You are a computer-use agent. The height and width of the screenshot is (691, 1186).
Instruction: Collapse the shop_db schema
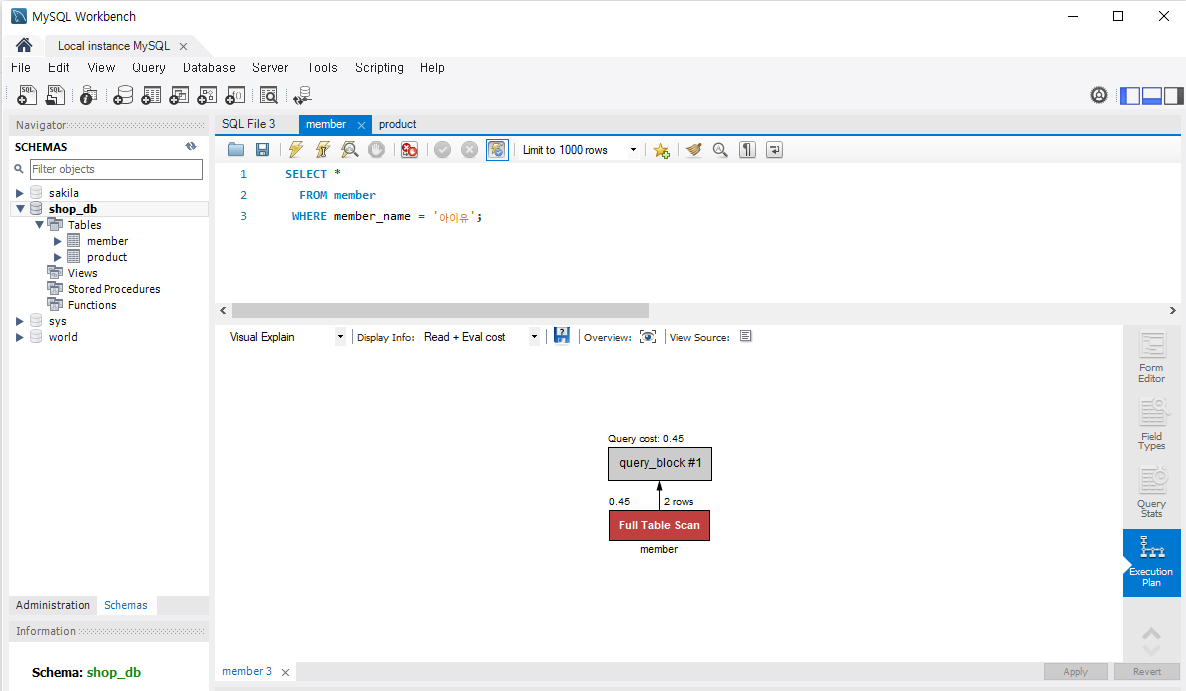[20, 209]
